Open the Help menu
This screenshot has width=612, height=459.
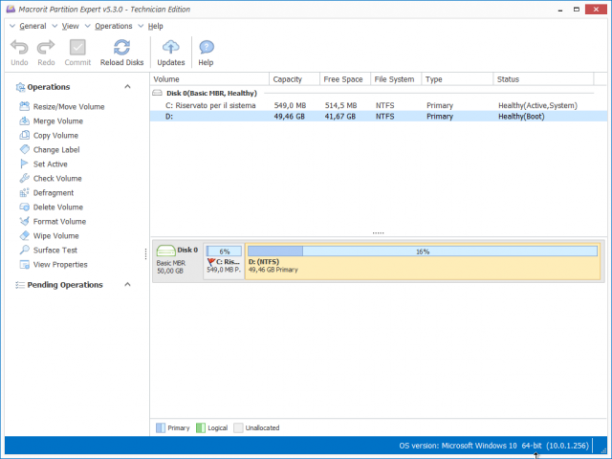[155, 26]
